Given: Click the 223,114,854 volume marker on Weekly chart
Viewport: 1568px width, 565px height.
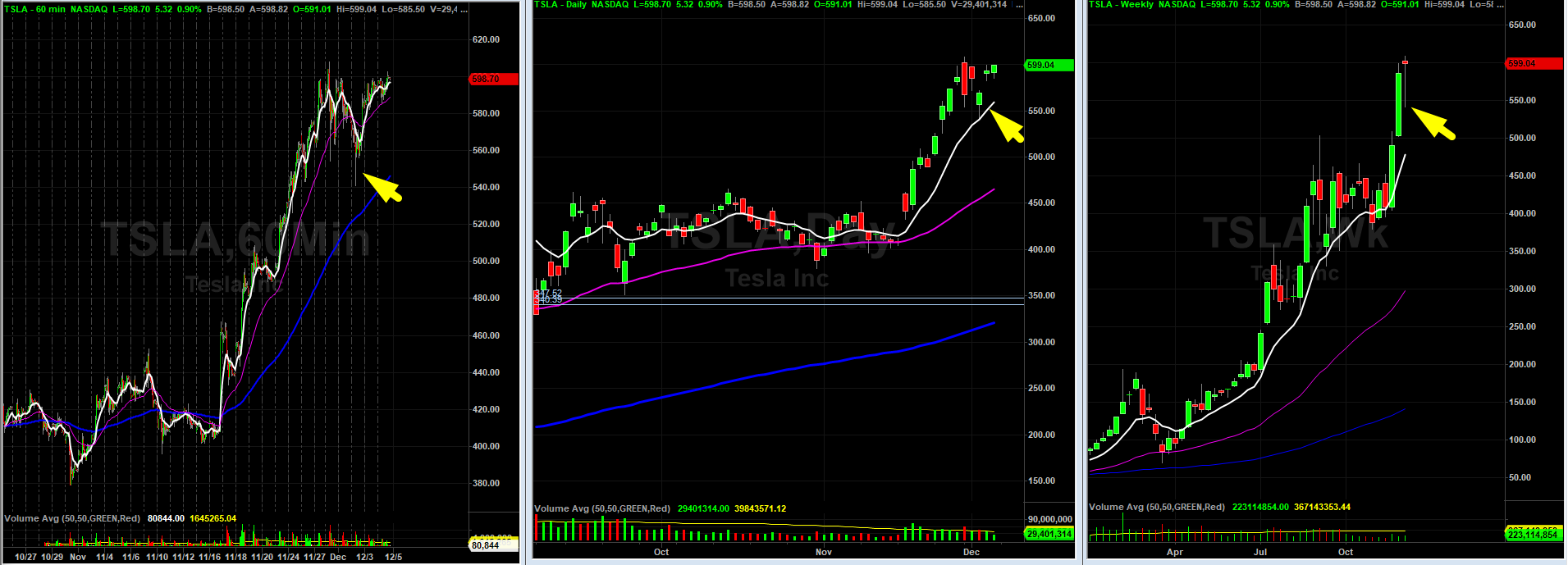Looking at the screenshot, I should tap(1532, 535).
